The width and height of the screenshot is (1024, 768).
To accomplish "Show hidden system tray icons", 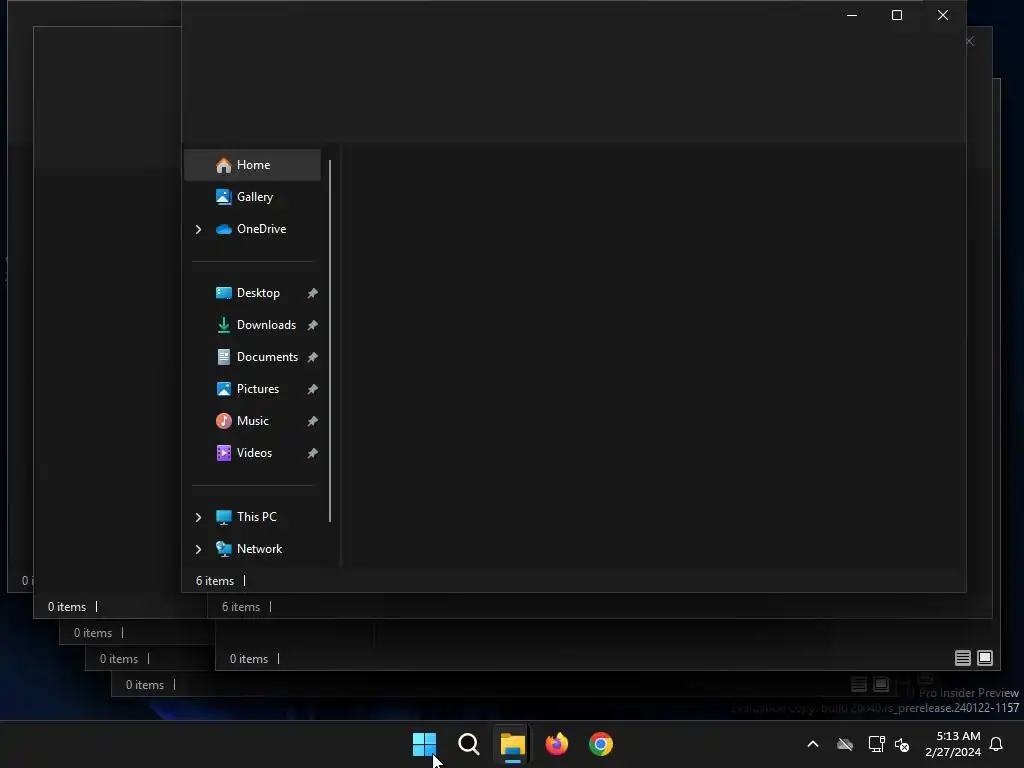I will tap(813, 744).
